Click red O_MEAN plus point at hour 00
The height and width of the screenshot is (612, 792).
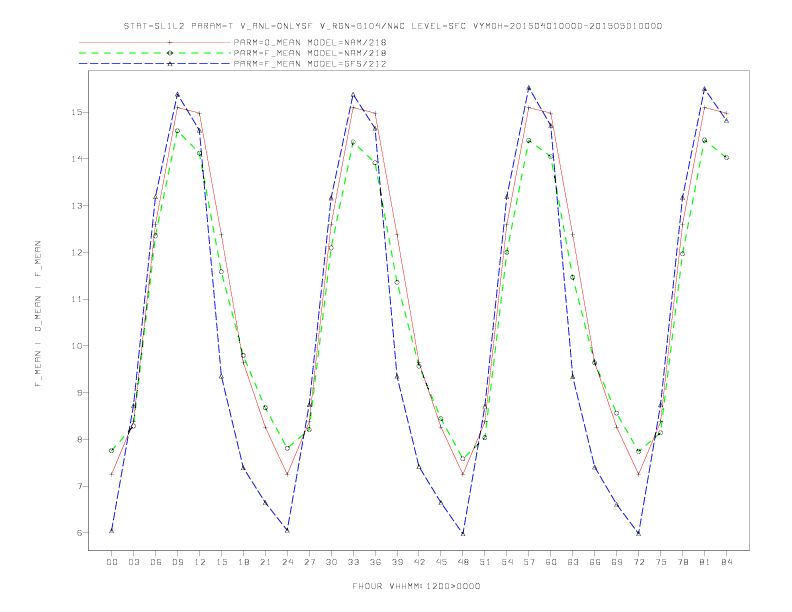click(112, 474)
